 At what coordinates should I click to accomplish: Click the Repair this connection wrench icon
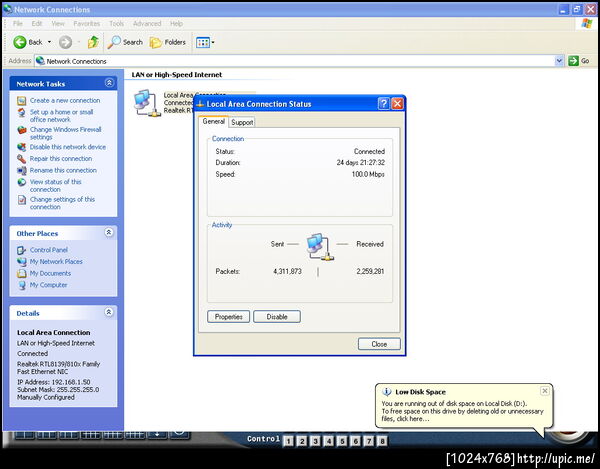coord(22,159)
